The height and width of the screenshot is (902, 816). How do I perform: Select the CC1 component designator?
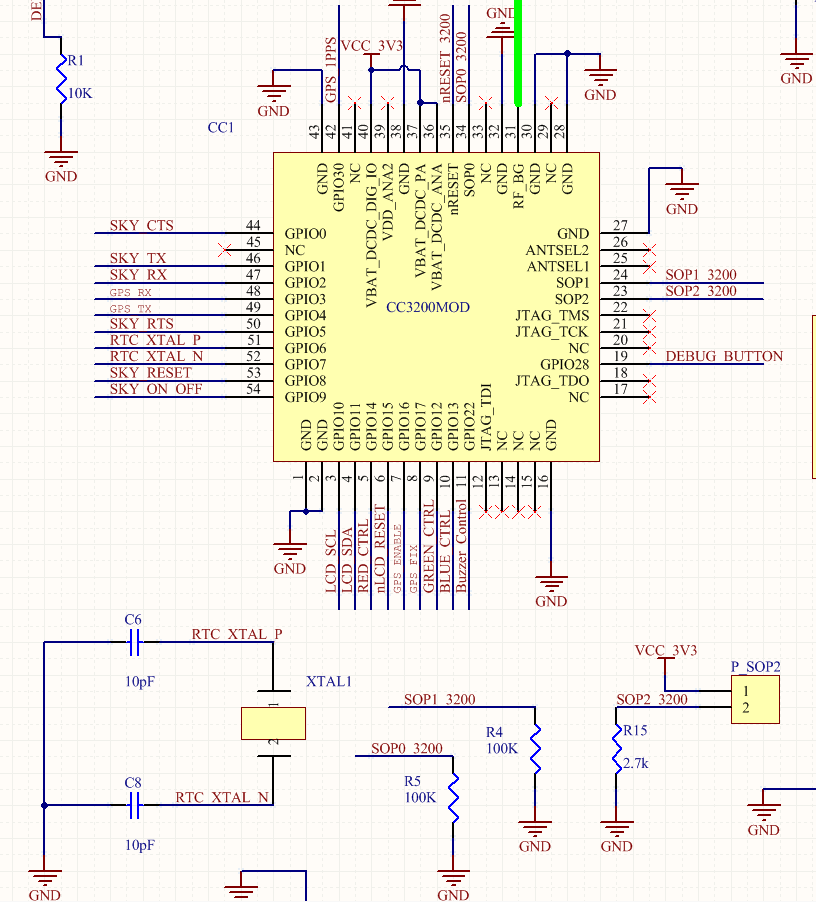221,127
